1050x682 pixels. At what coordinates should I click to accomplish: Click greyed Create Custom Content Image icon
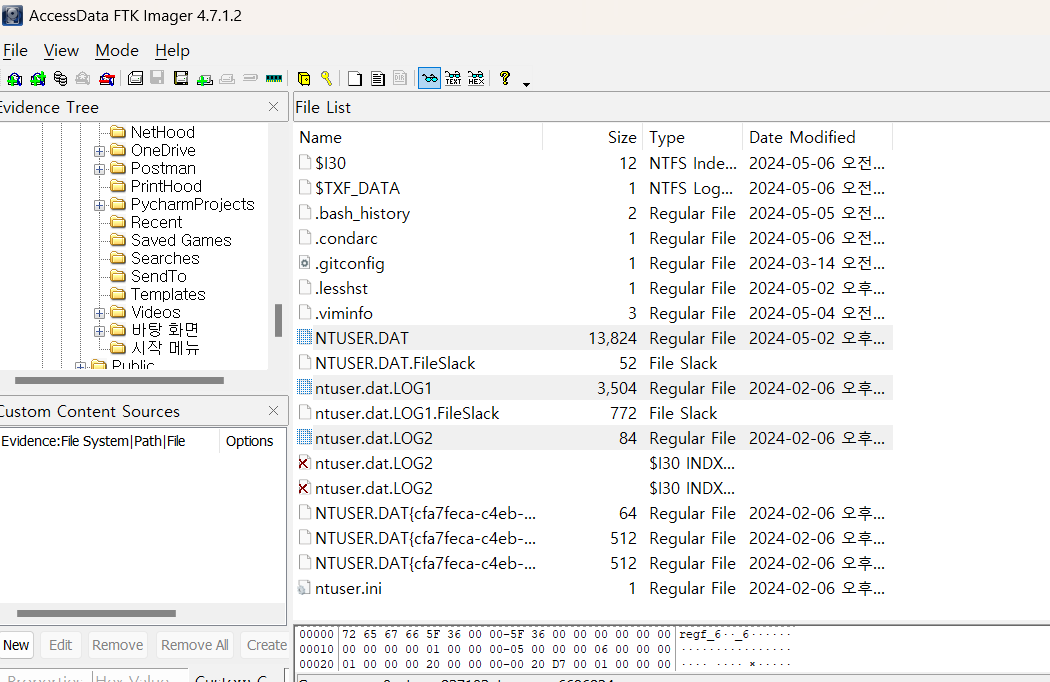pos(227,79)
